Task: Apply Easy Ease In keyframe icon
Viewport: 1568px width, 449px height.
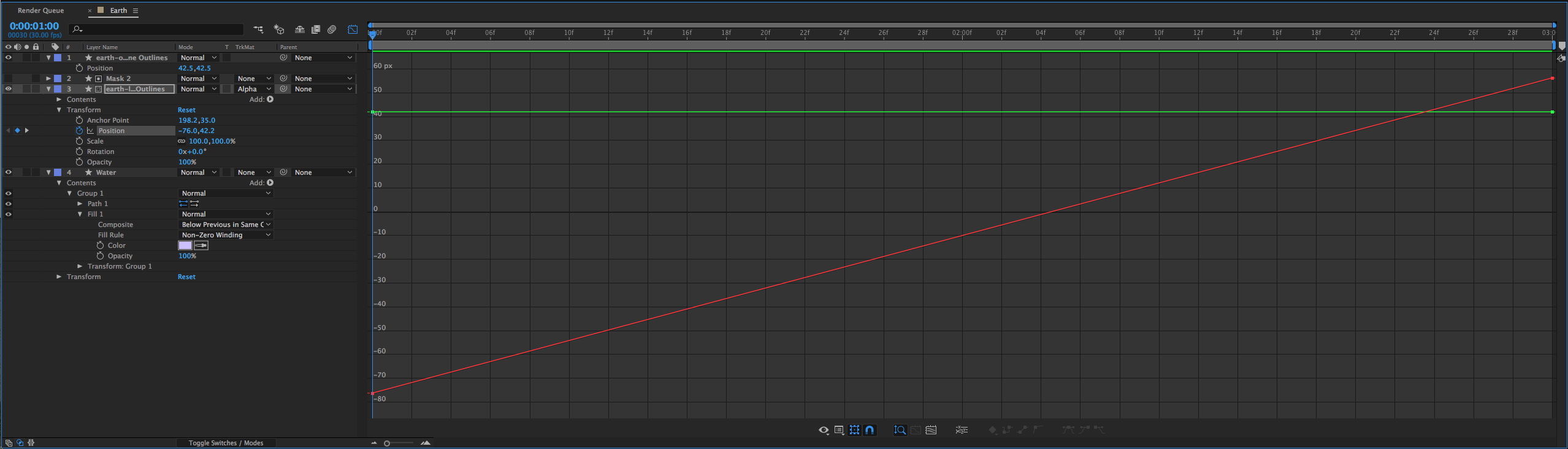Action: [1084, 430]
